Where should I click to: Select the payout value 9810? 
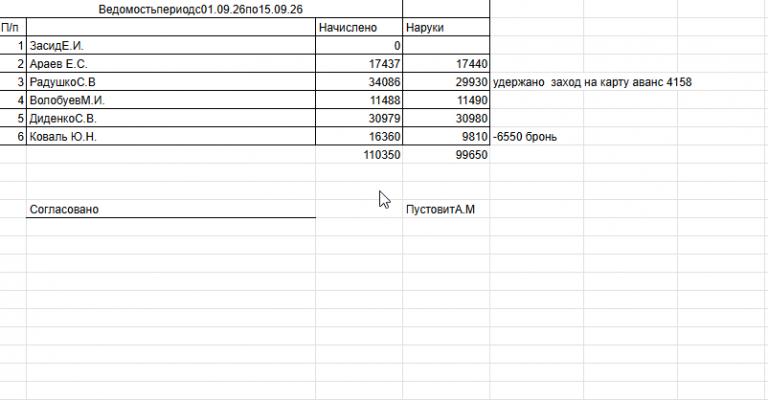(446, 136)
